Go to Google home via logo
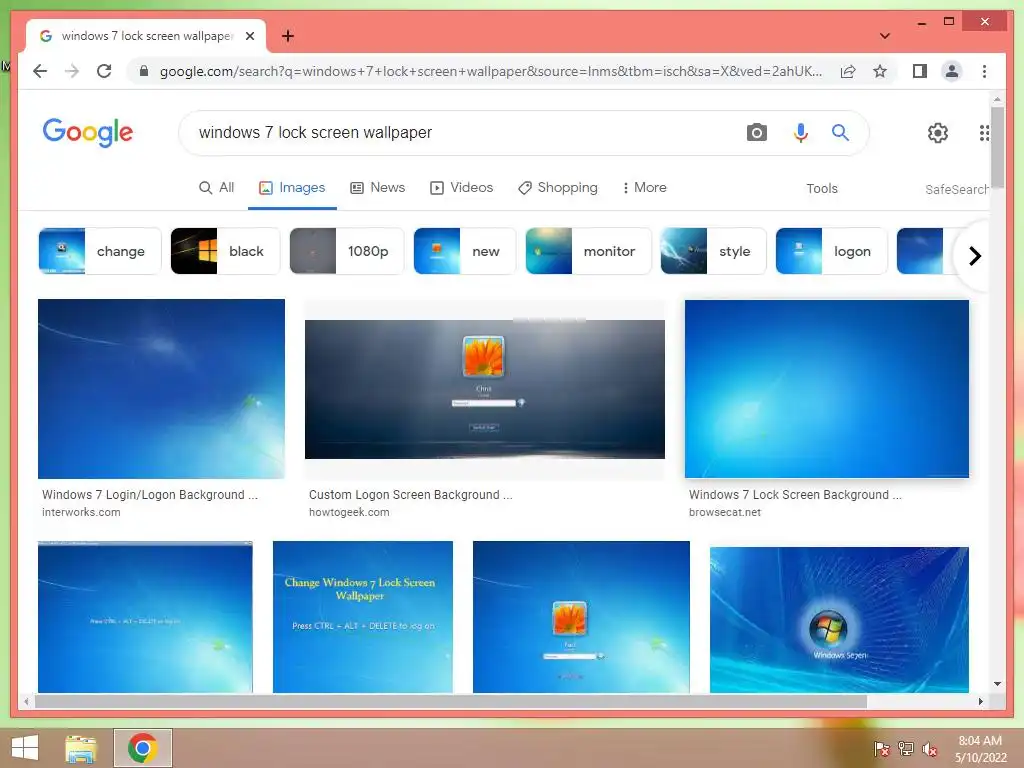1024x768 pixels. click(88, 132)
